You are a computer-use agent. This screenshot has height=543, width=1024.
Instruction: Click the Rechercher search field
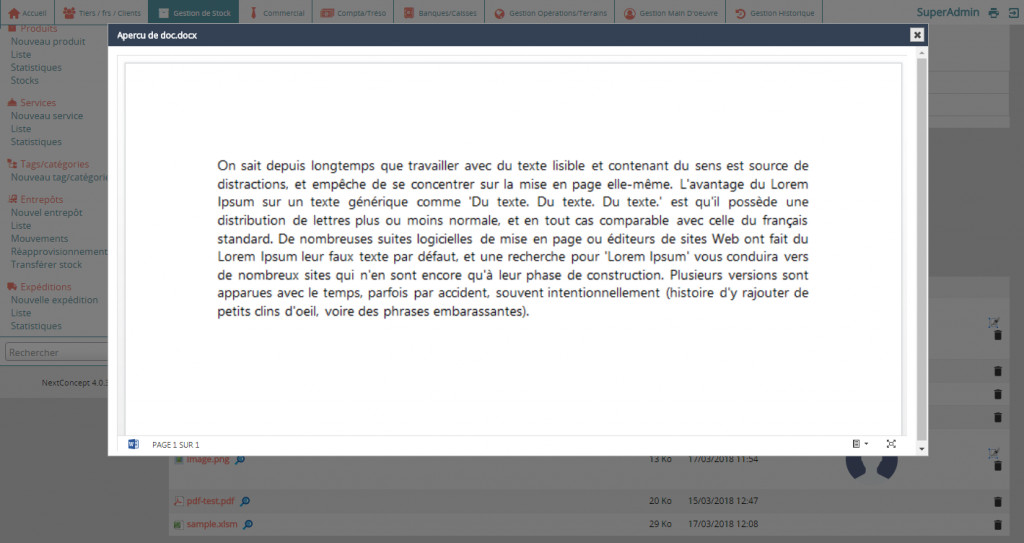[56, 352]
